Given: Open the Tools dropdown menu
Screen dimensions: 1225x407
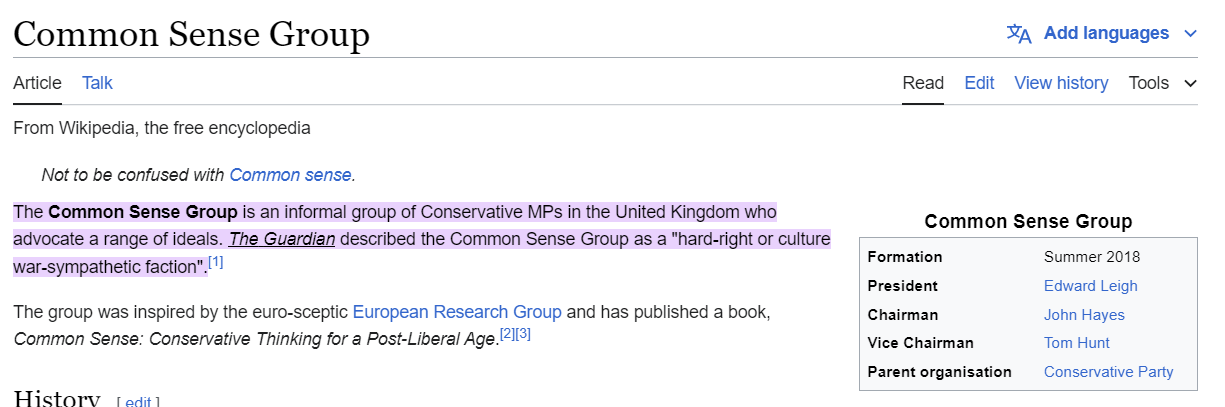Looking at the screenshot, I should pyautogui.click(x=1162, y=83).
